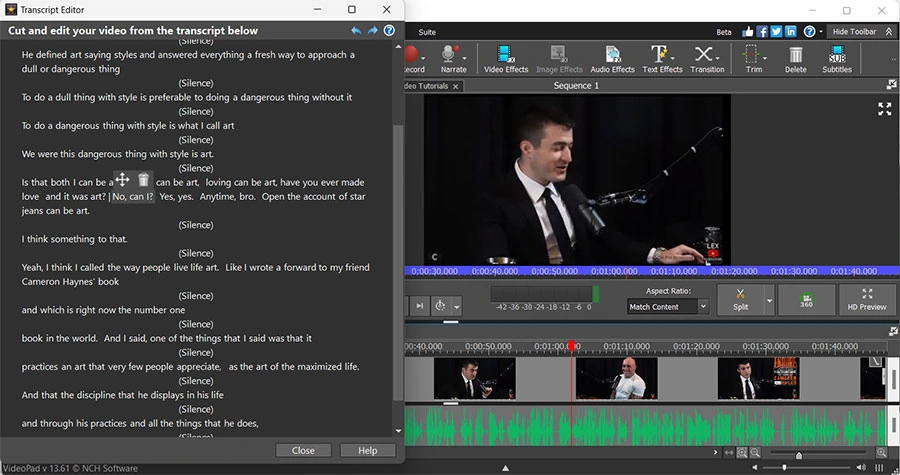900x475 pixels.
Task: Open Transcript Editor help question mark
Action: [x=389, y=30]
